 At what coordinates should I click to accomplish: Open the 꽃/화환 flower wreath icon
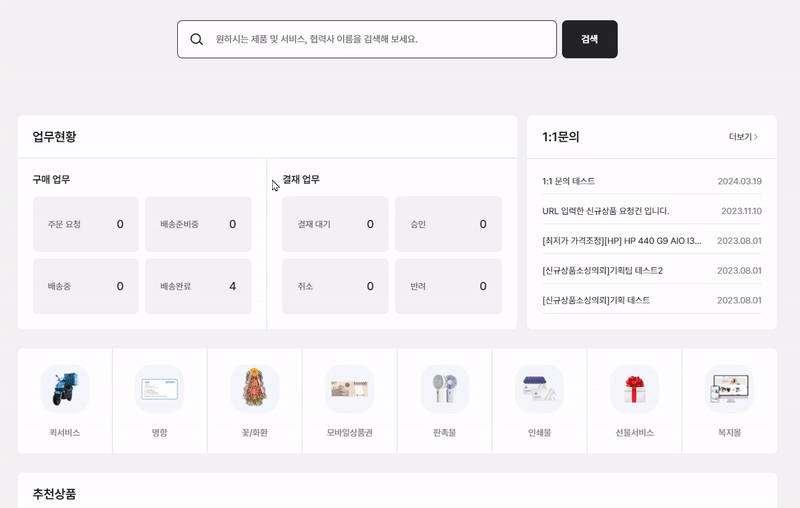(255, 389)
